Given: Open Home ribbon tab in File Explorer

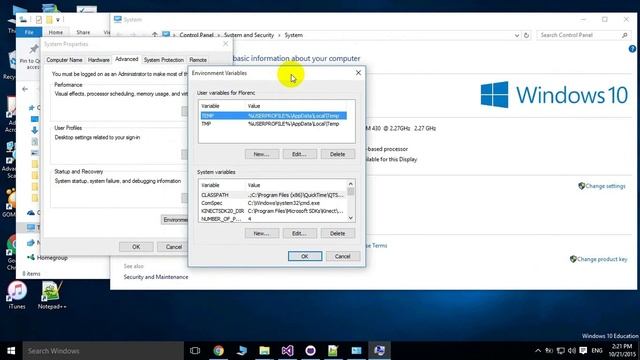Looking at the screenshot, I should (x=56, y=32).
